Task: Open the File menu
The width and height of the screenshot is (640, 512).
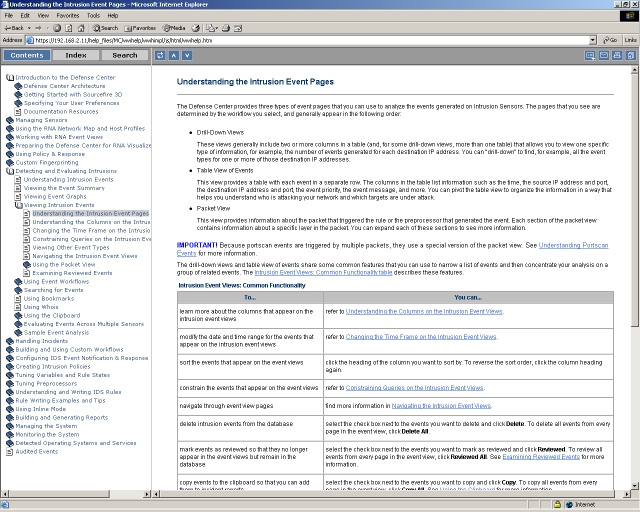Action: click(x=9, y=16)
